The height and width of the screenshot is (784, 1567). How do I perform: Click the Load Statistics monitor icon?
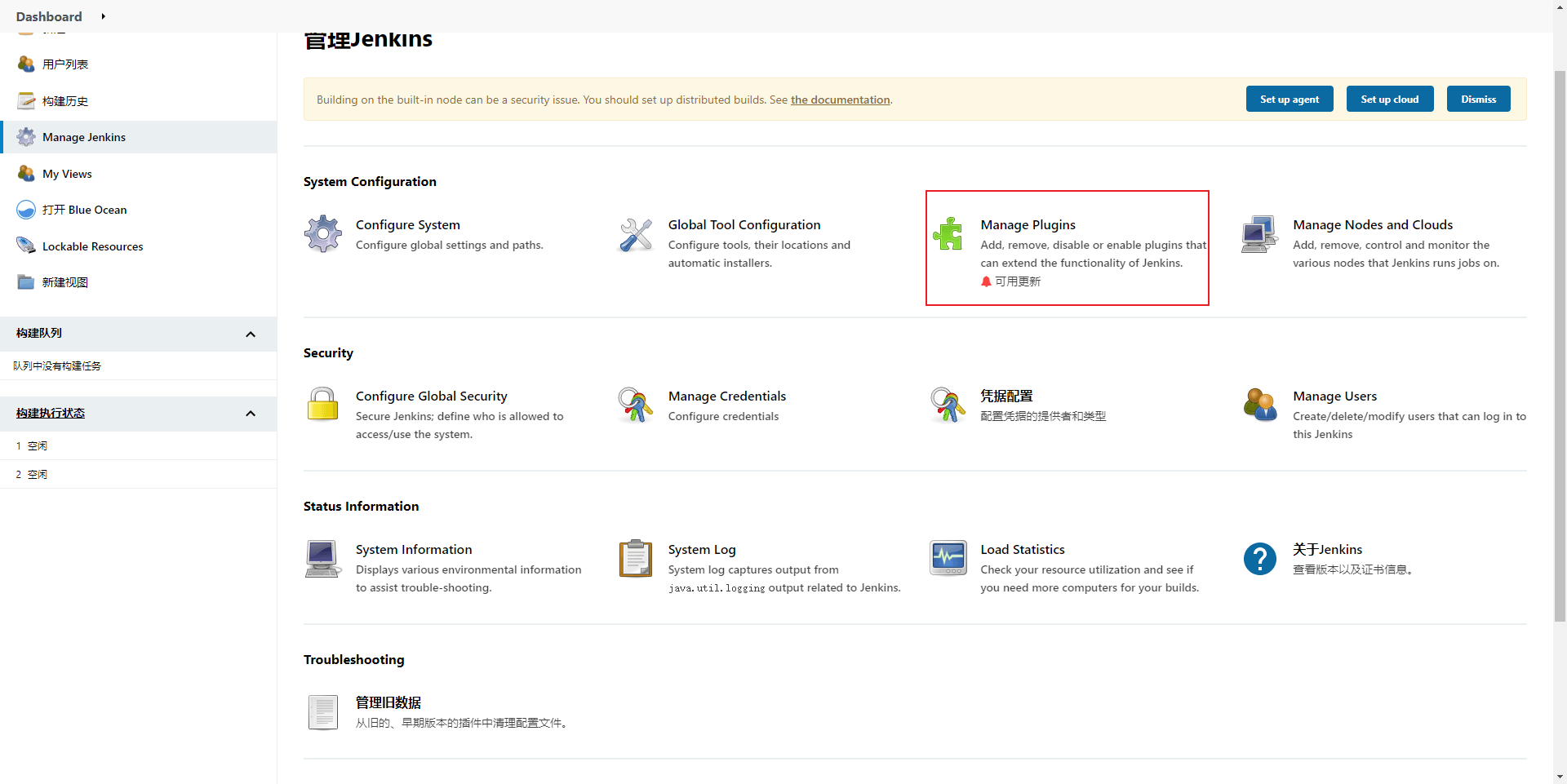pos(948,558)
